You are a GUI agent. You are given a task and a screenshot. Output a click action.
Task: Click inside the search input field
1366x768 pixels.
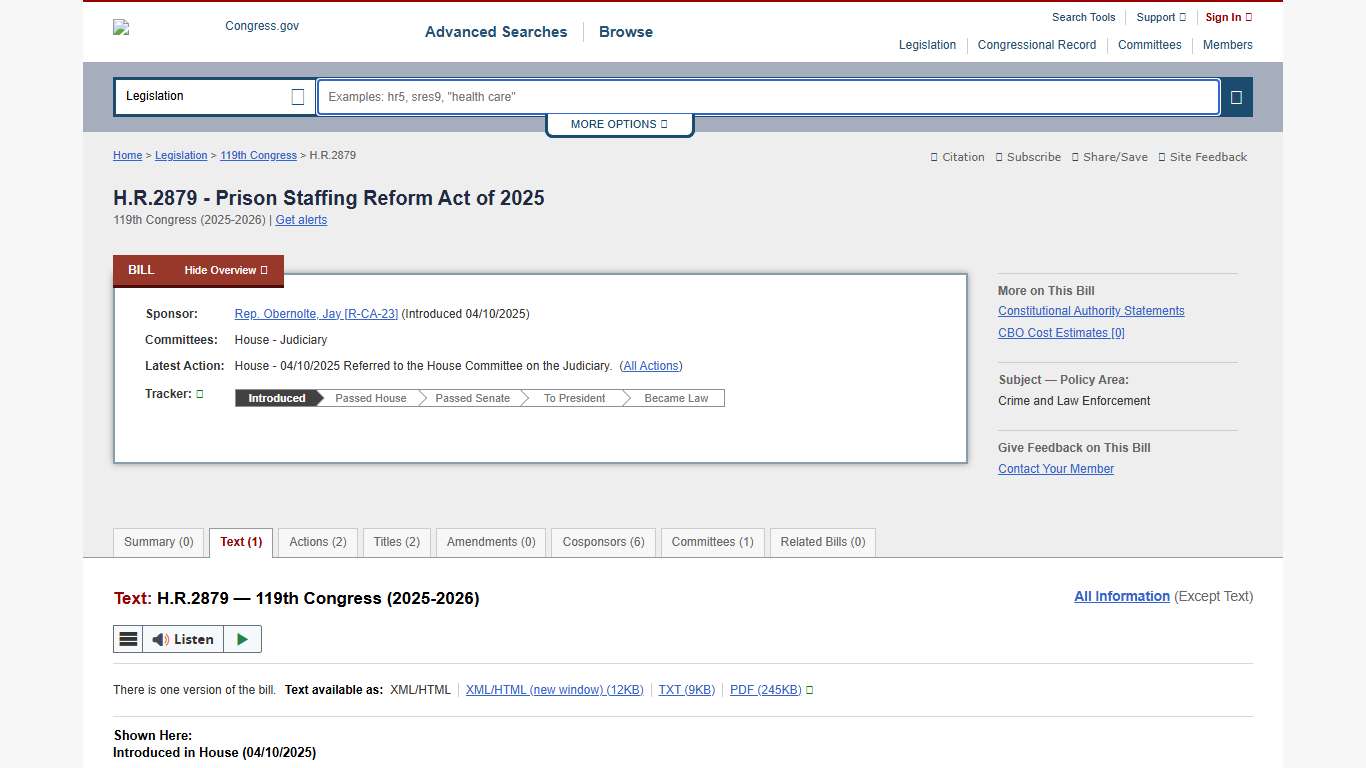coord(768,97)
